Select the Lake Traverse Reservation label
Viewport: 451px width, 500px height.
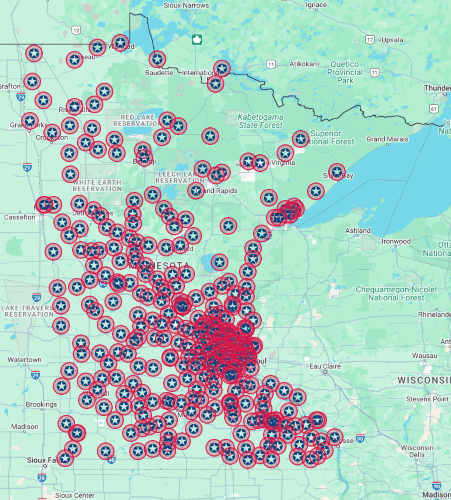point(27,311)
